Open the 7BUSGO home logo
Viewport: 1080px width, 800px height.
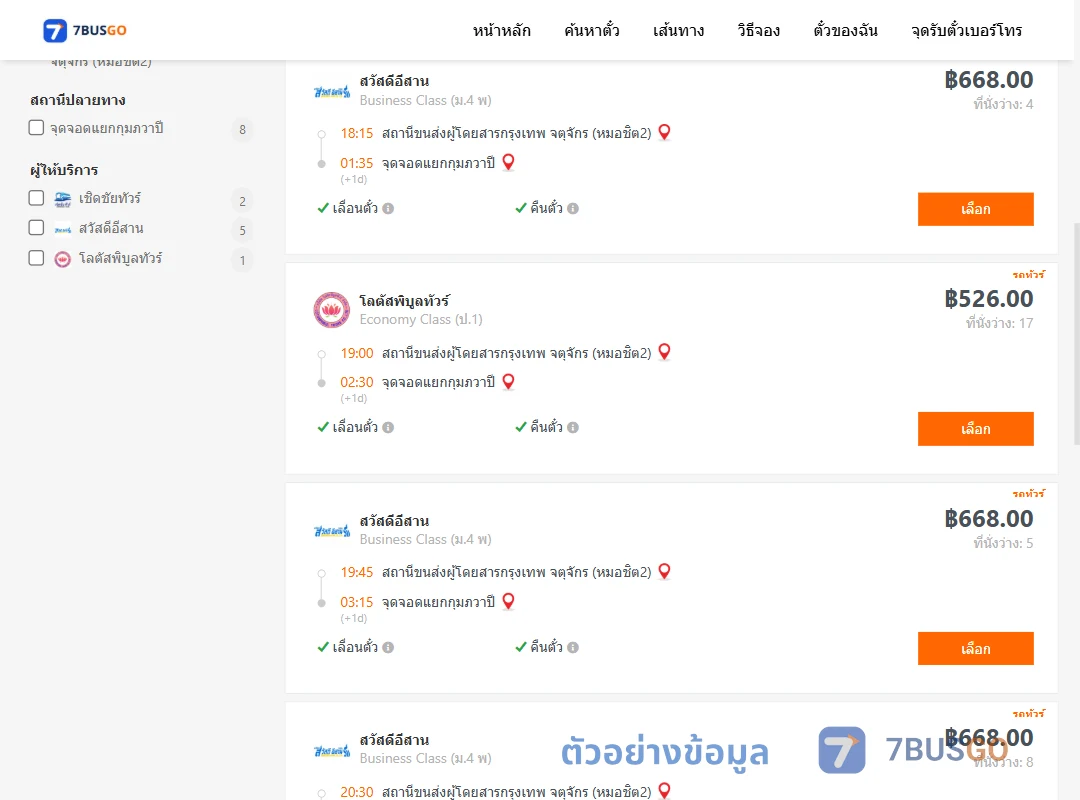[85, 30]
